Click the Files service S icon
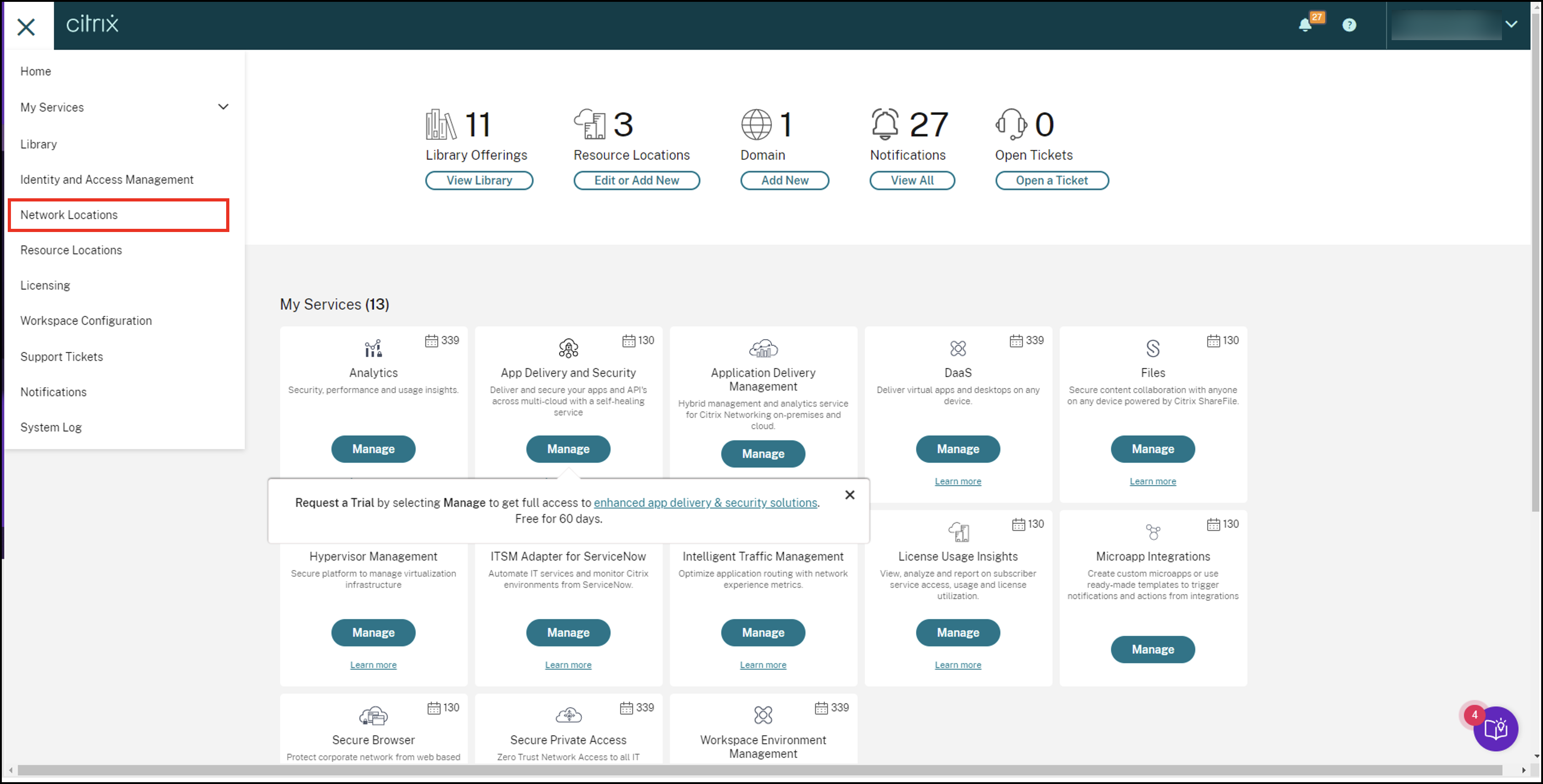Viewport: 1543px width, 784px height. pyautogui.click(x=1152, y=348)
